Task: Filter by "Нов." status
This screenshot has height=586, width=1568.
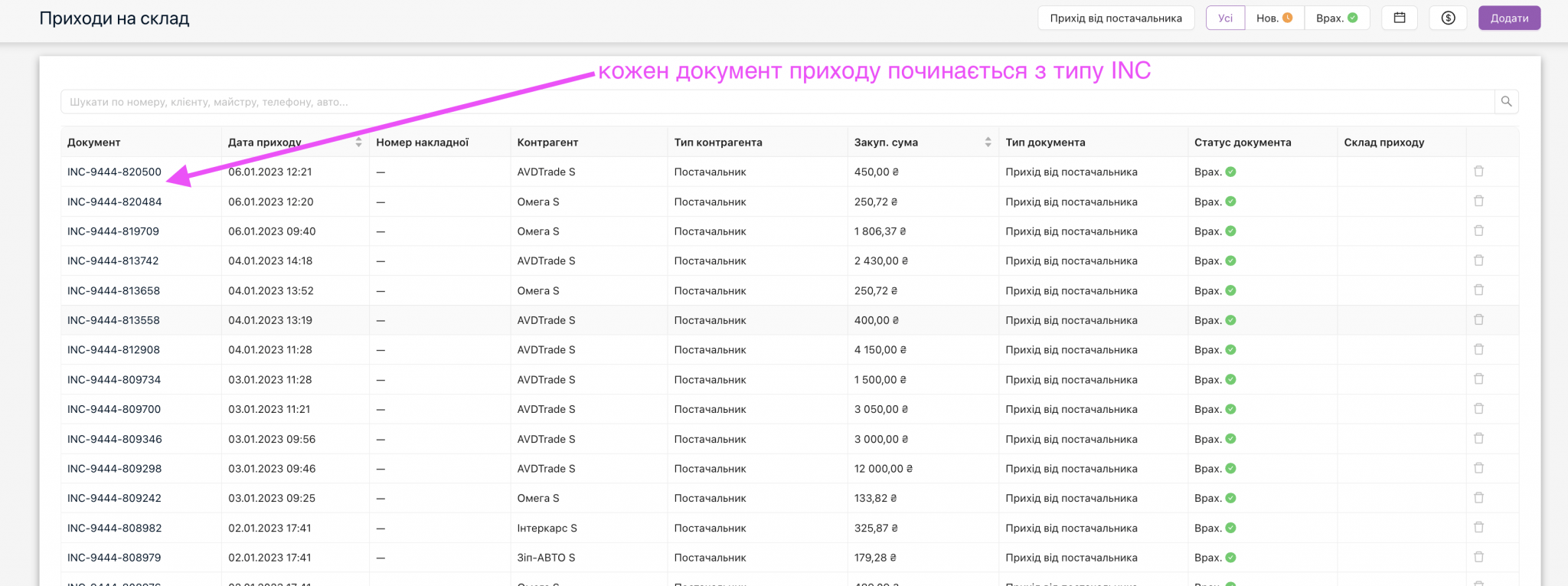Action: [x=1274, y=18]
